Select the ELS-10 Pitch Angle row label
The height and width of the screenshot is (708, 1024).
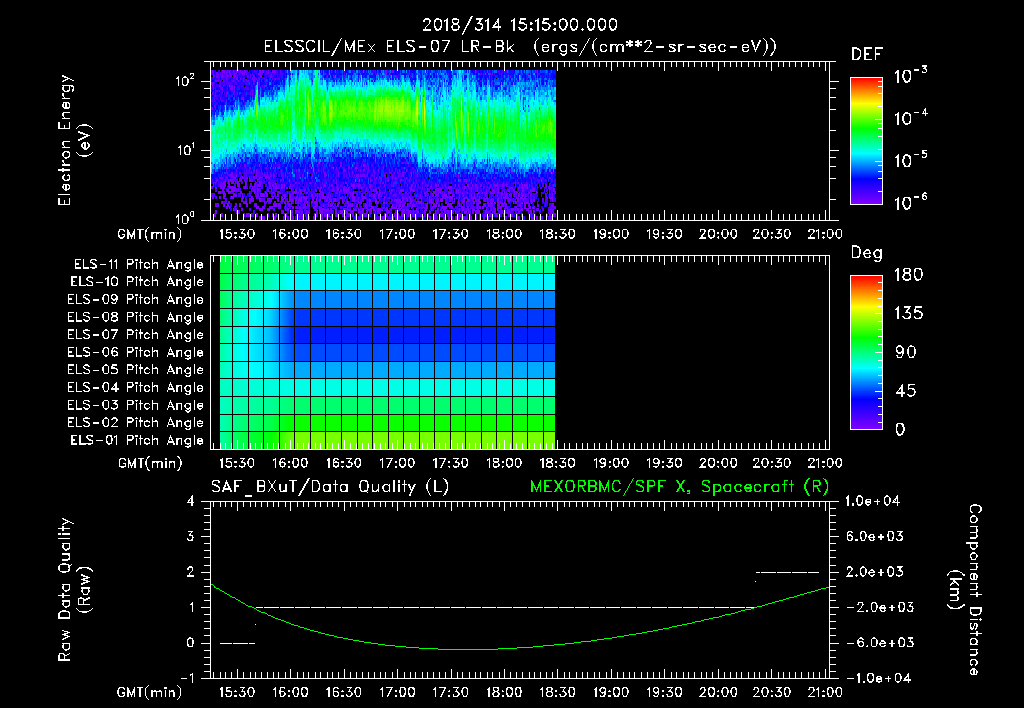coord(137,282)
